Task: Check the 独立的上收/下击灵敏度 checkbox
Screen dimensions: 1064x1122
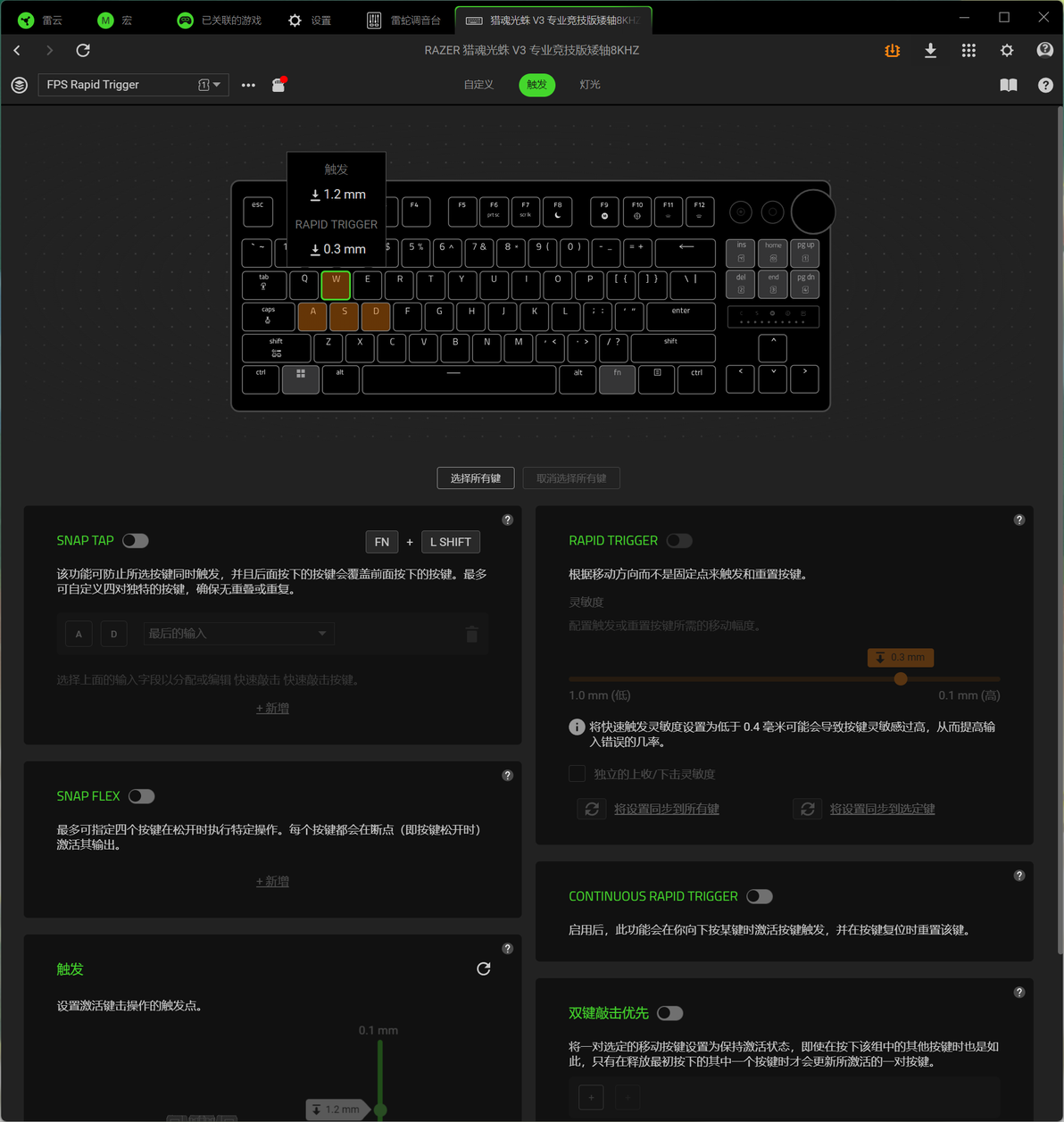Action: point(578,773)
